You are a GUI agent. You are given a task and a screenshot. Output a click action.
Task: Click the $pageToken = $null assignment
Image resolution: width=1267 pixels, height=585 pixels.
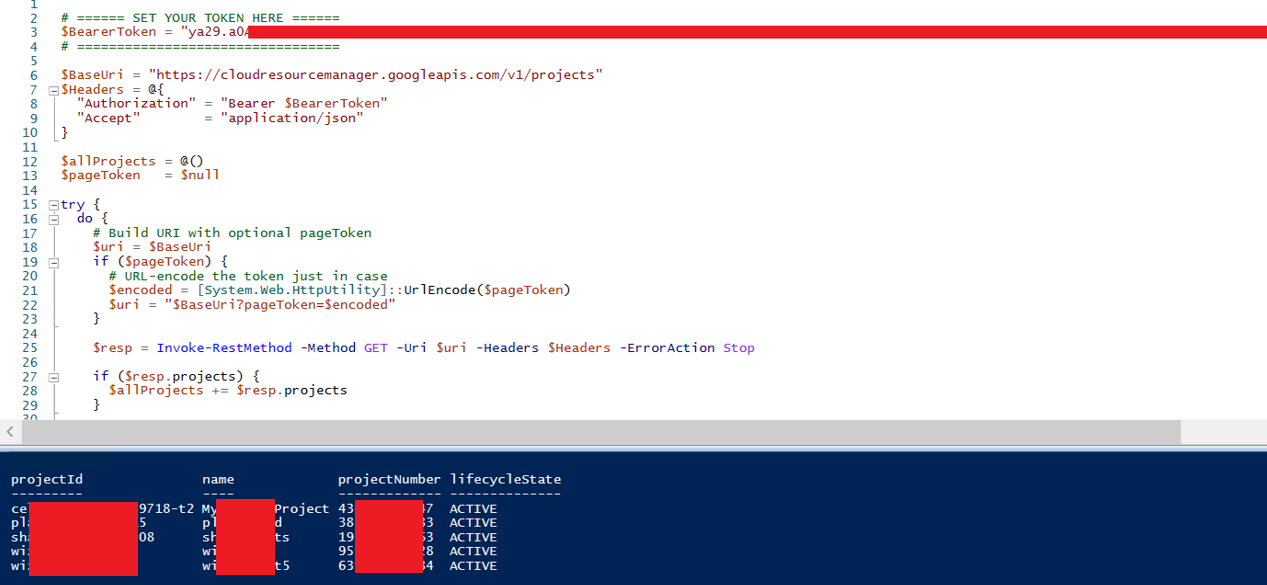pos(140,175)
